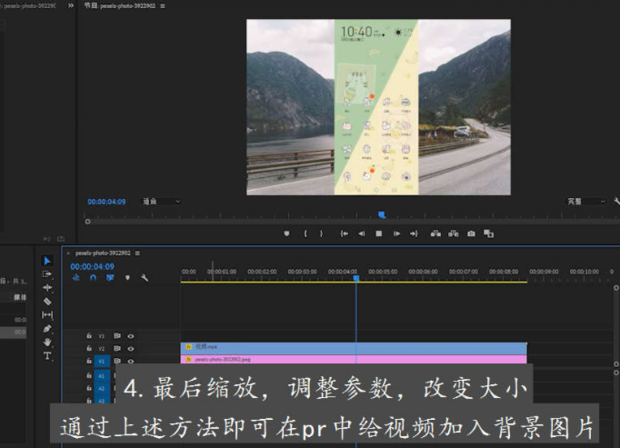Viewport: 620px width, 448px height.
Task: Click timeline playhead timecode field
Action: coord(92,267)
